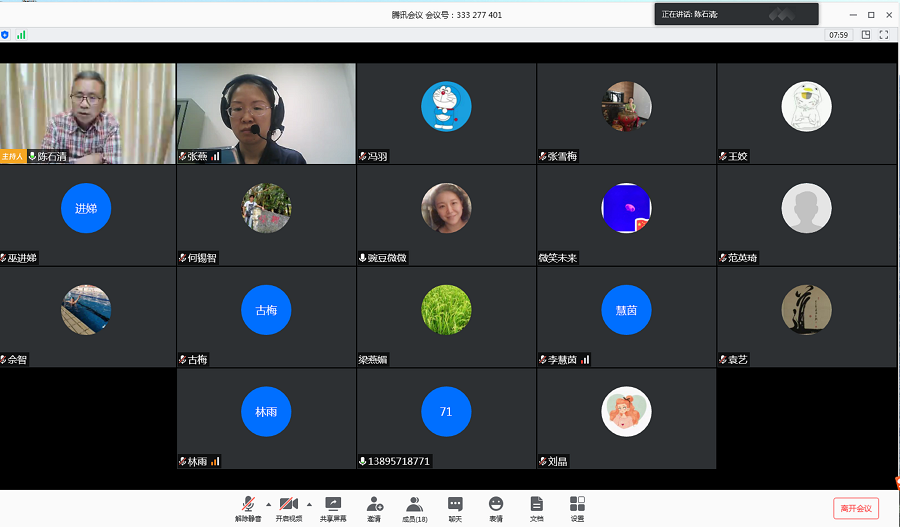The height and width of the screenshot is (527, 900).
Task: Unmute the microphone (解除静音)
Action: point(247,507)
